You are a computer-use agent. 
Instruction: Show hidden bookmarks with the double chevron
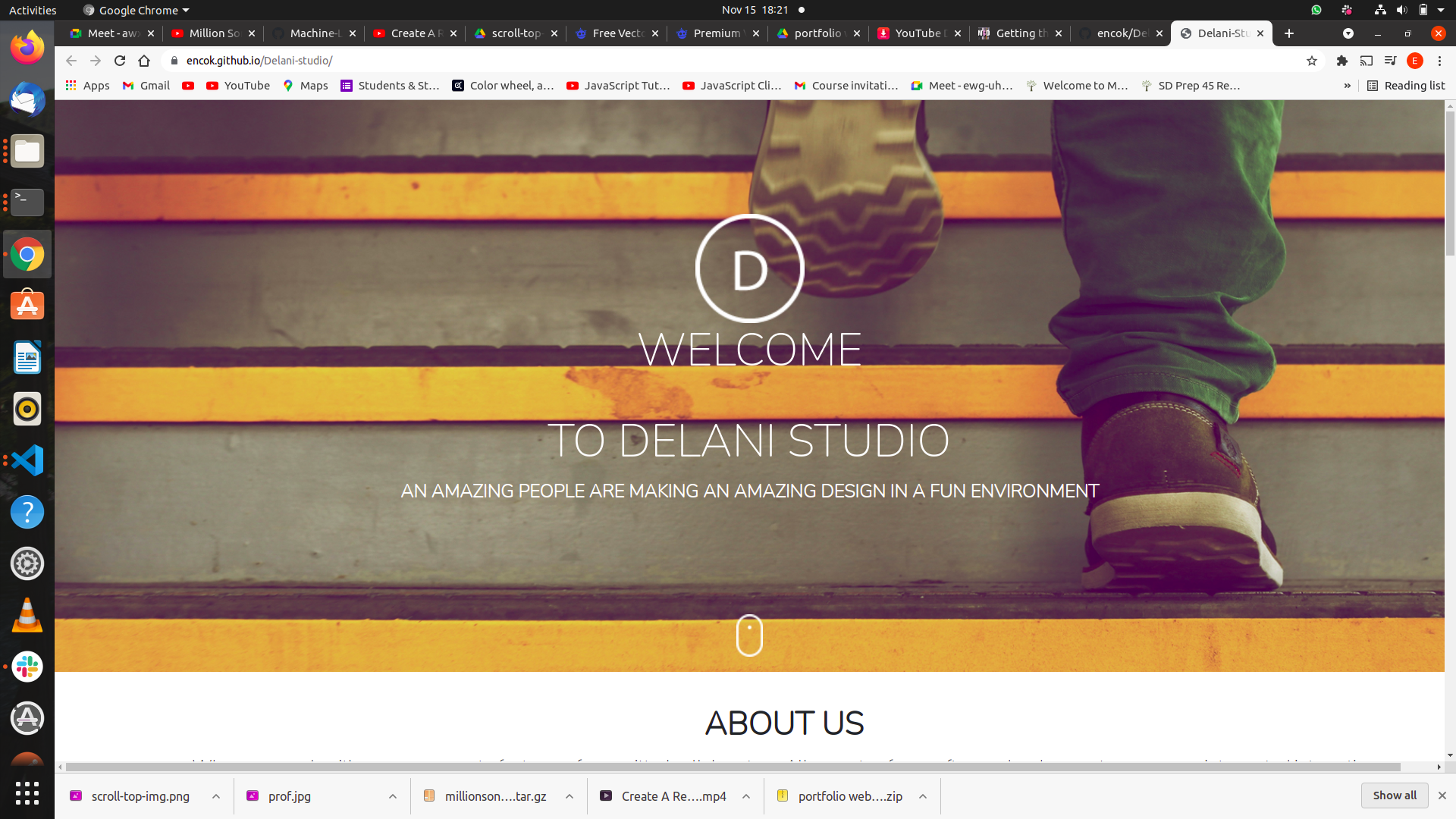(1348, 86)
